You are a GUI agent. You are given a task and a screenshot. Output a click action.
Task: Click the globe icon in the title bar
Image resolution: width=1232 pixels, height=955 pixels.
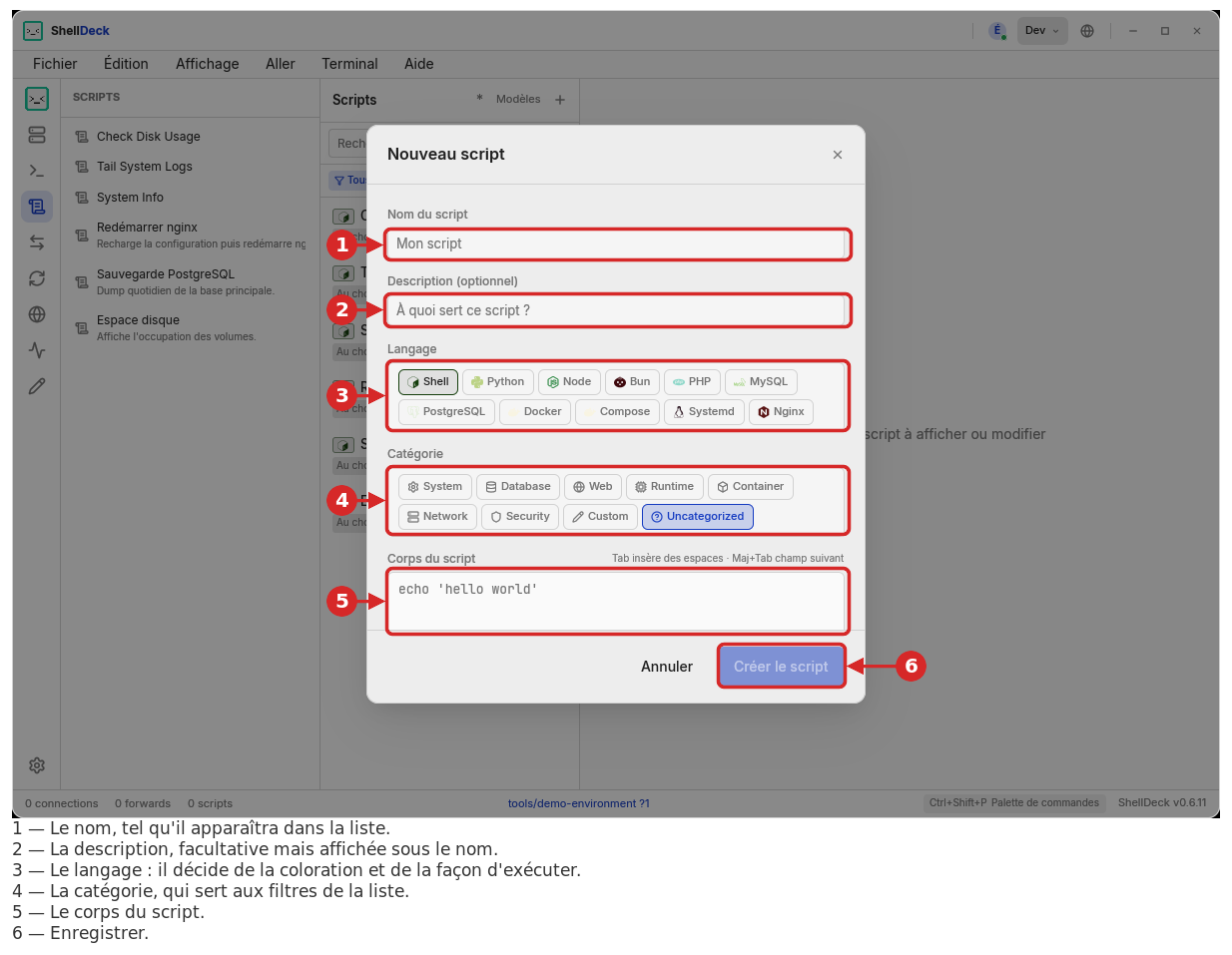pyautogui.click(x=1087, y=31)
